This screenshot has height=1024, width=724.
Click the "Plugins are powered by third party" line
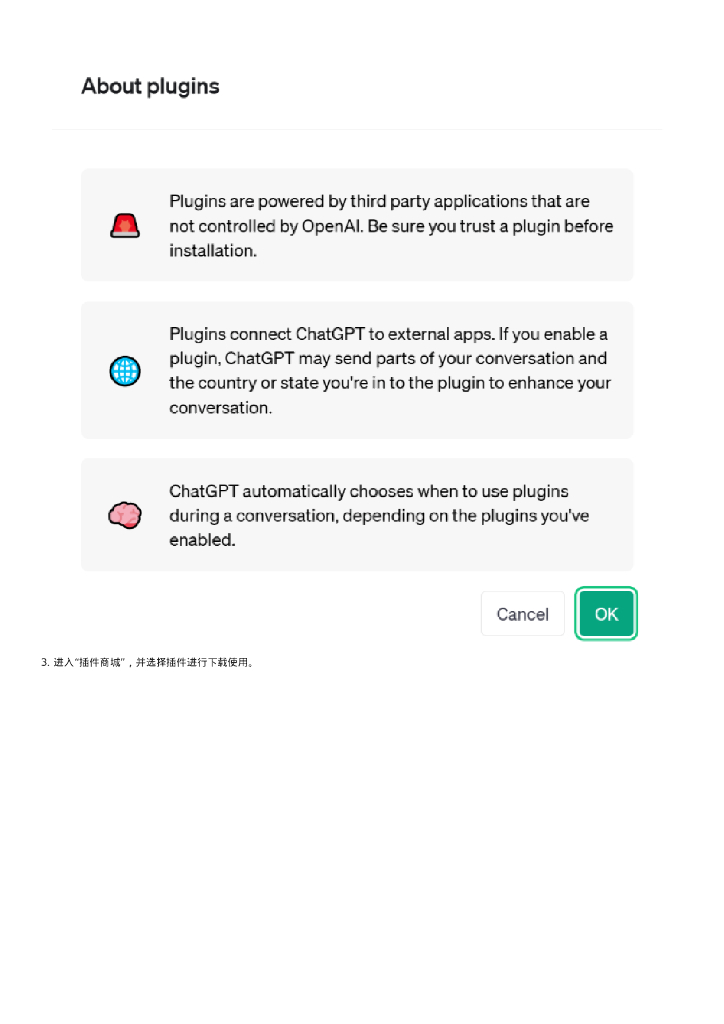point(379,201)
